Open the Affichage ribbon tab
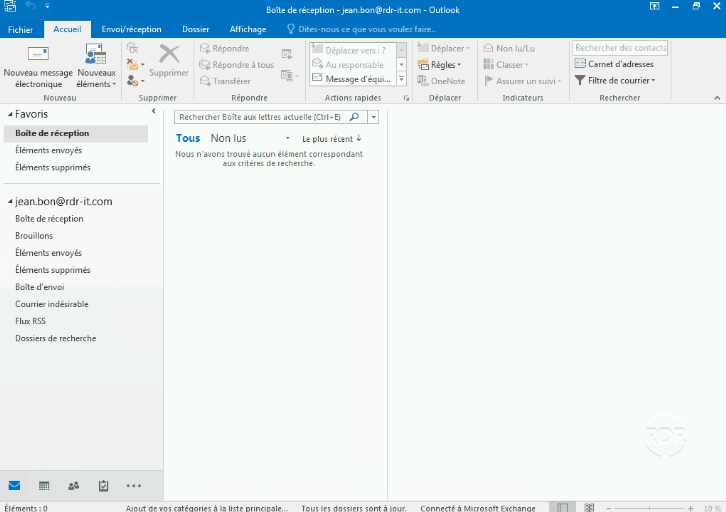Screen dimensions: 726x512 [247, 29]
